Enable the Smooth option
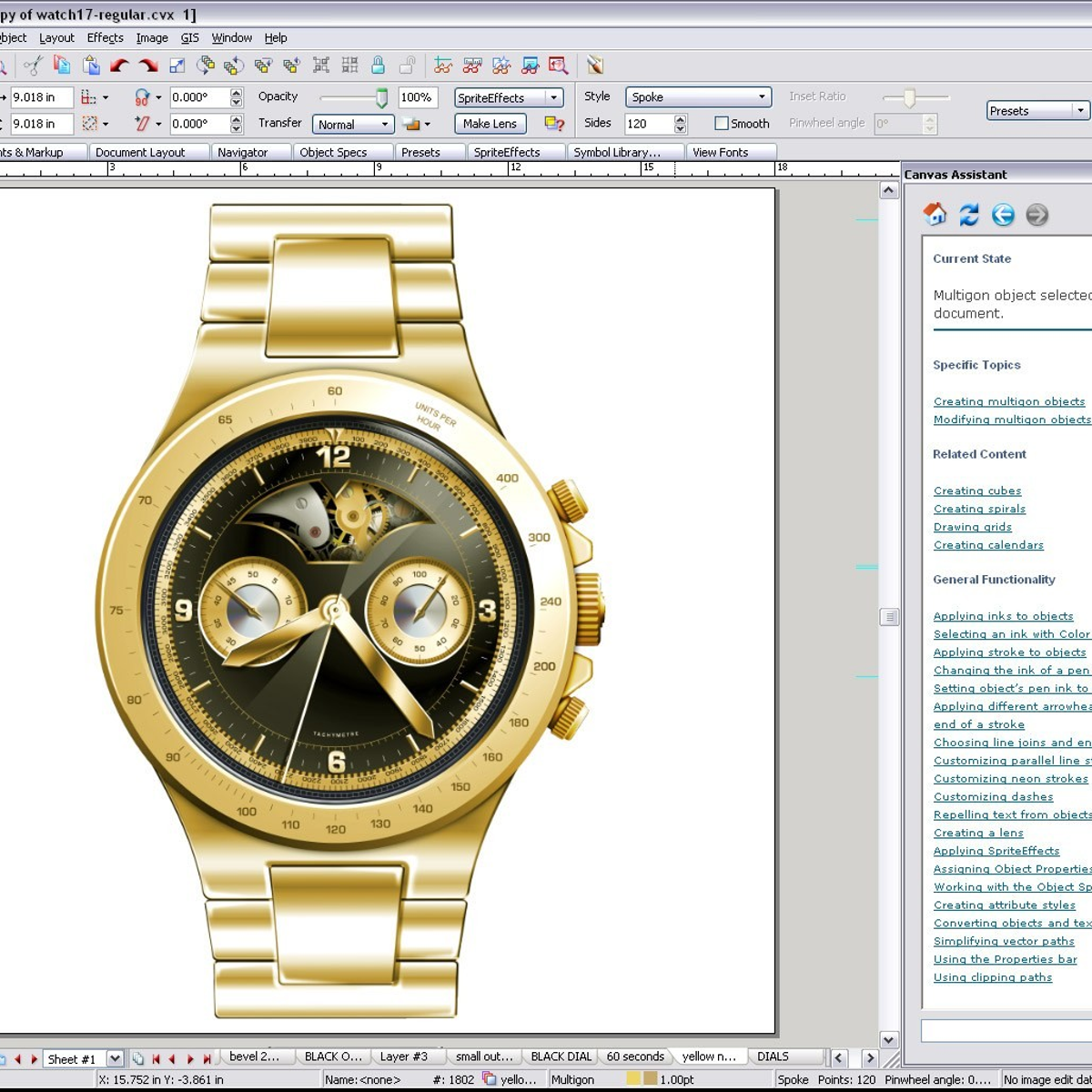The image size is (1092, 1092). pyautogui.click(x=721, y=123)
